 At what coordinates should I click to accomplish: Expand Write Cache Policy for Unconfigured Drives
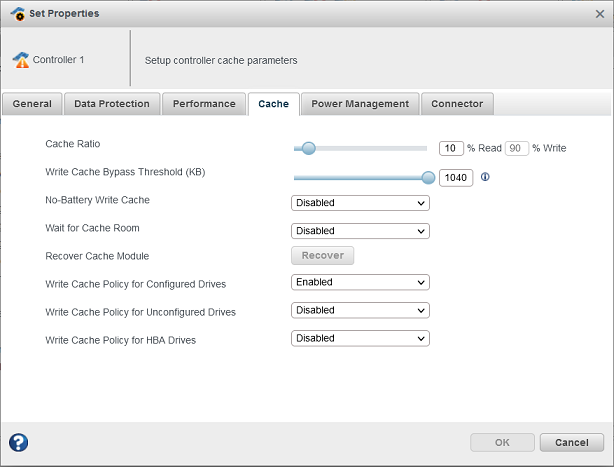coord(360,310)
